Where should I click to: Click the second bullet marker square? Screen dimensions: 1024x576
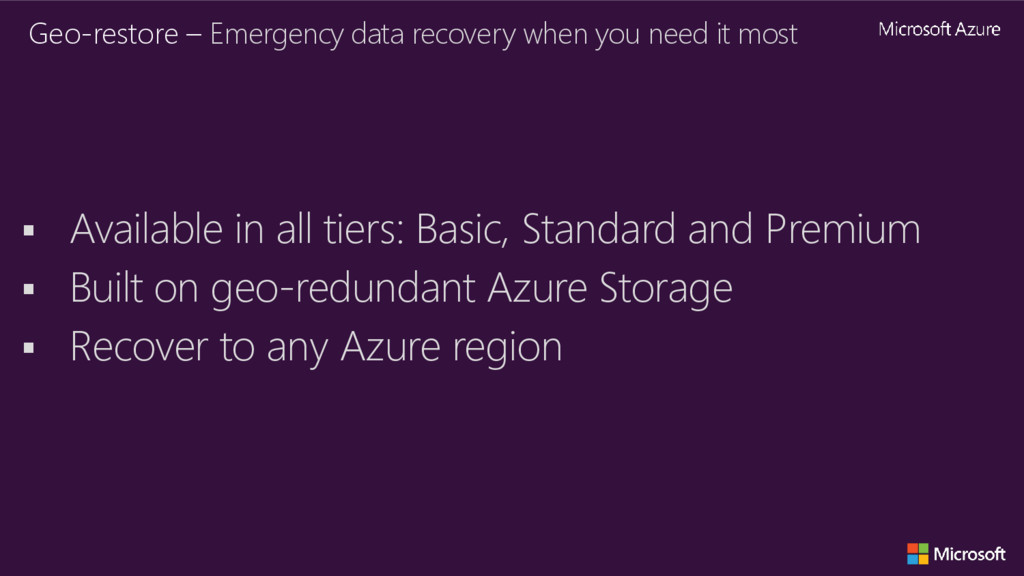[28, 290]
